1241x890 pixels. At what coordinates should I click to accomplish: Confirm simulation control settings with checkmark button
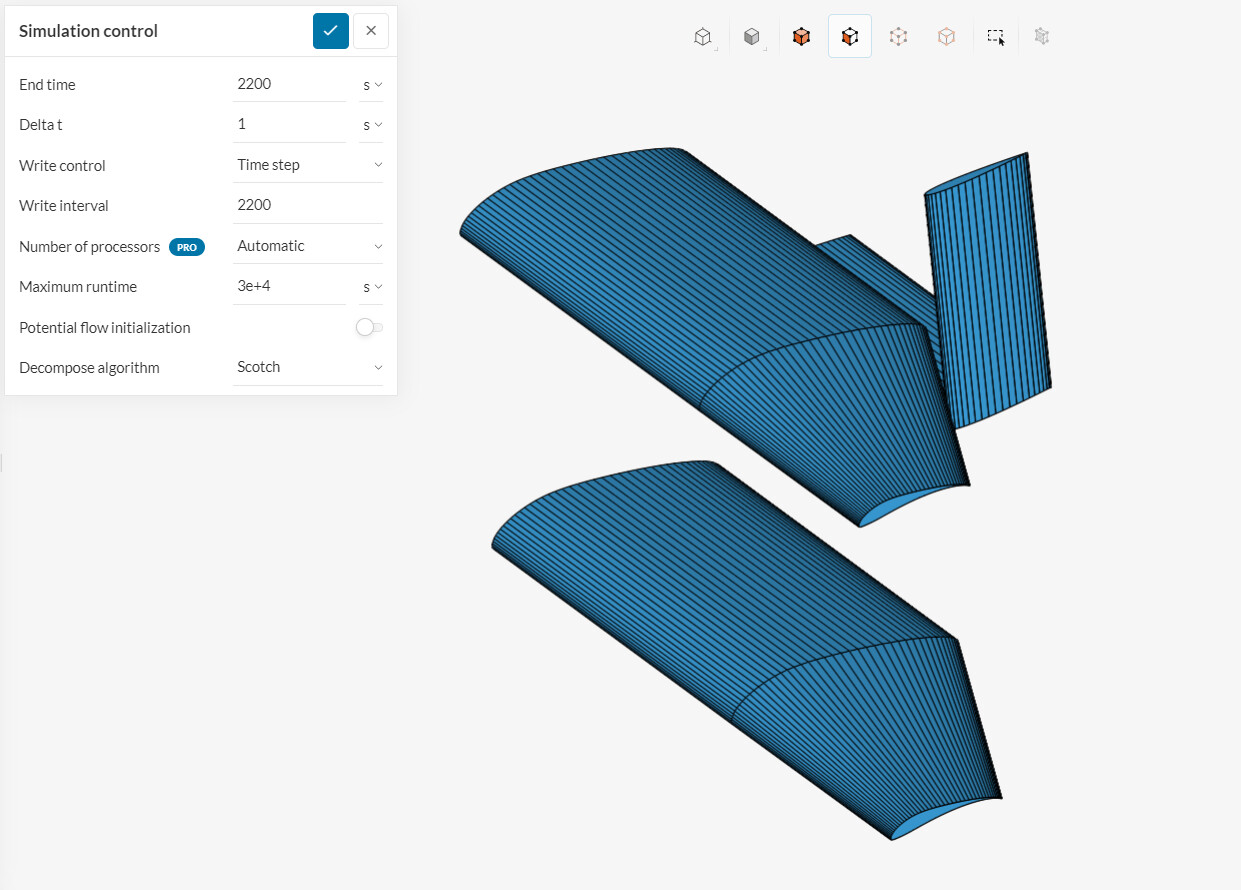tap(331, 31)
